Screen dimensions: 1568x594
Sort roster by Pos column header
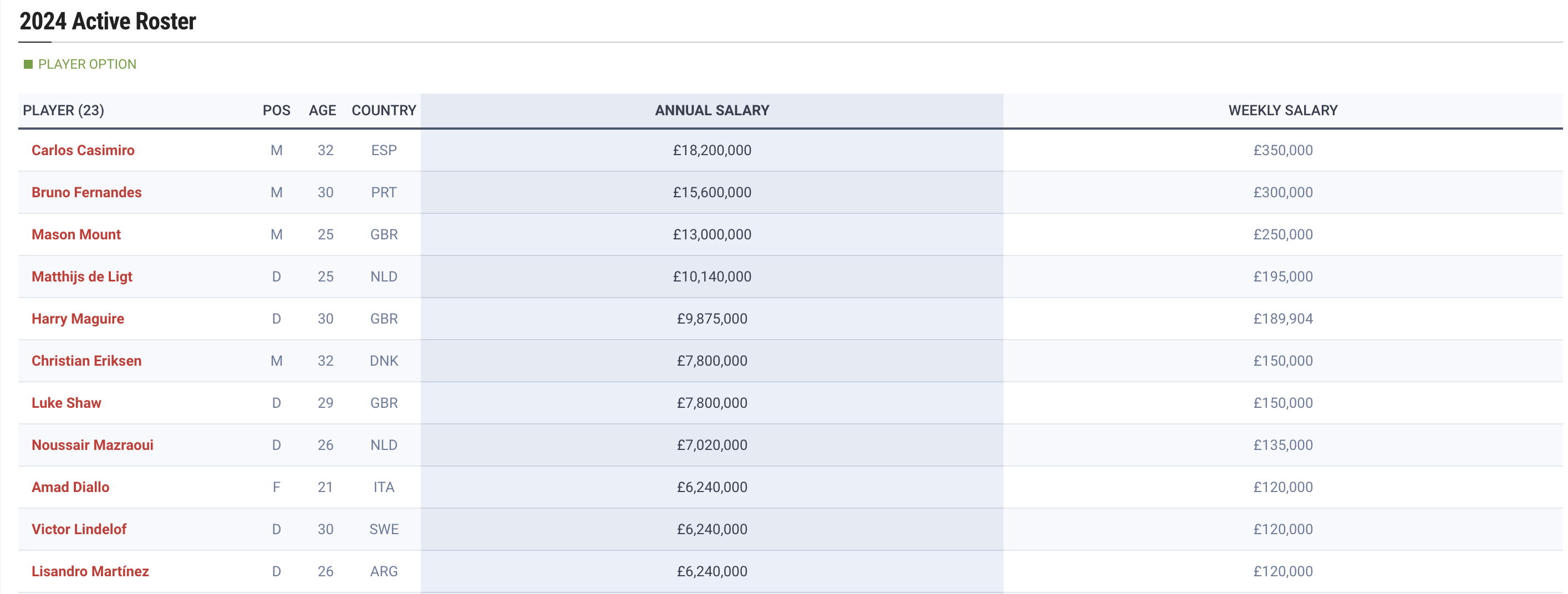276,111
